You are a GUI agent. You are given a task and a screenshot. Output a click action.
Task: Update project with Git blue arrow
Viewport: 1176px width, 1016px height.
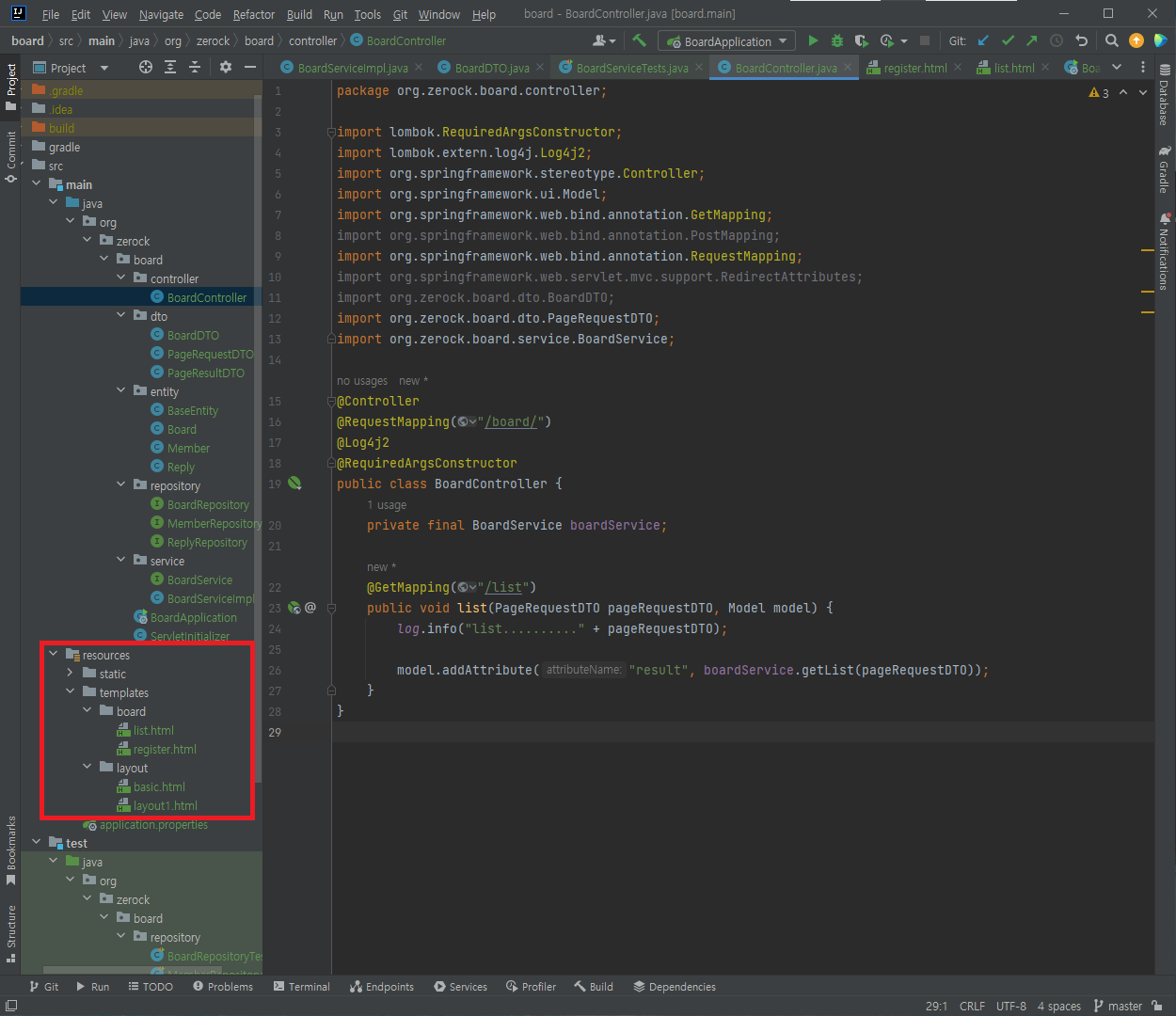[x=984, y=40]
